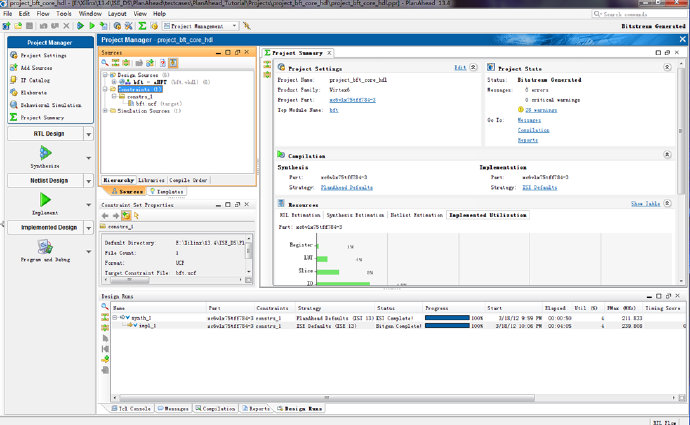Viewport: 690px width, 425px height.
Task: Click the Sigma icon in main toolbar
Action: (142, 26)
